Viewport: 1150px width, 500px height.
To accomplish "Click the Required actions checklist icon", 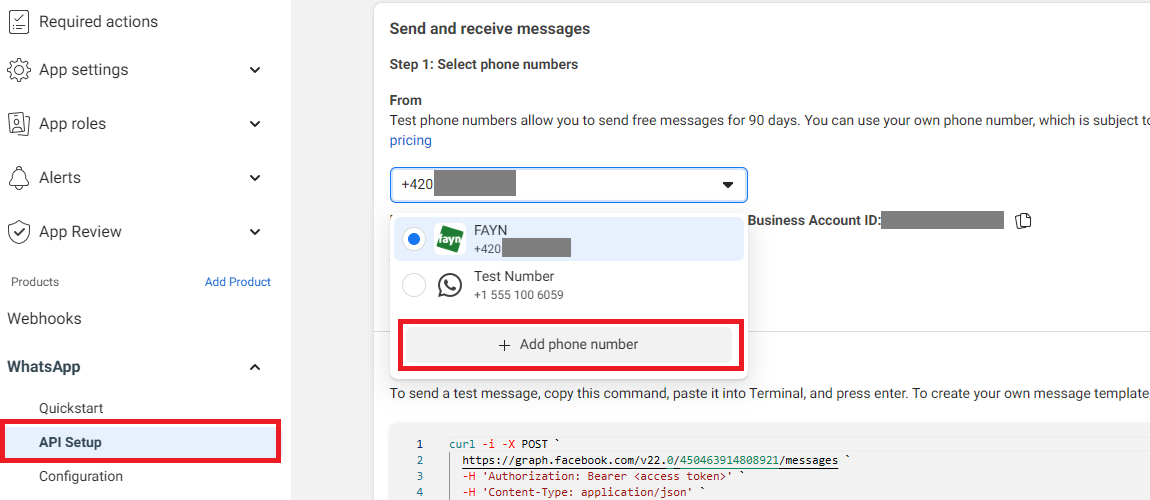I will coord(18,22).
